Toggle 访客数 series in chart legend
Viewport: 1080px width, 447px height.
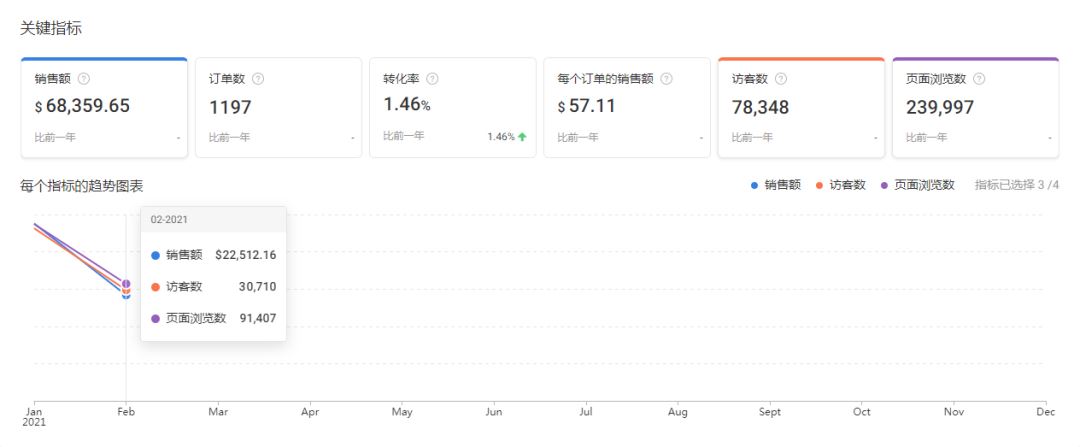pyautogui.click(x=841, y=185)
